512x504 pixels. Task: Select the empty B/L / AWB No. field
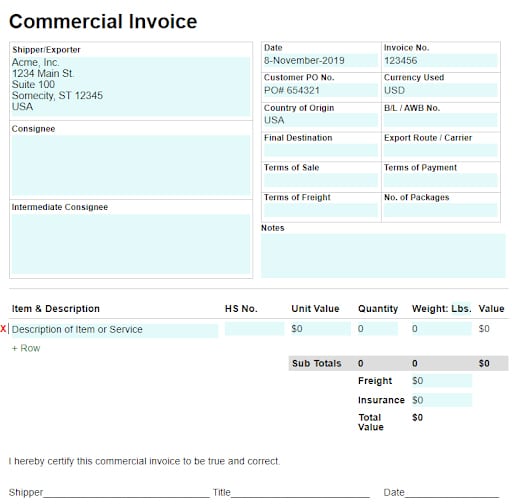click(x=440, y=120)
